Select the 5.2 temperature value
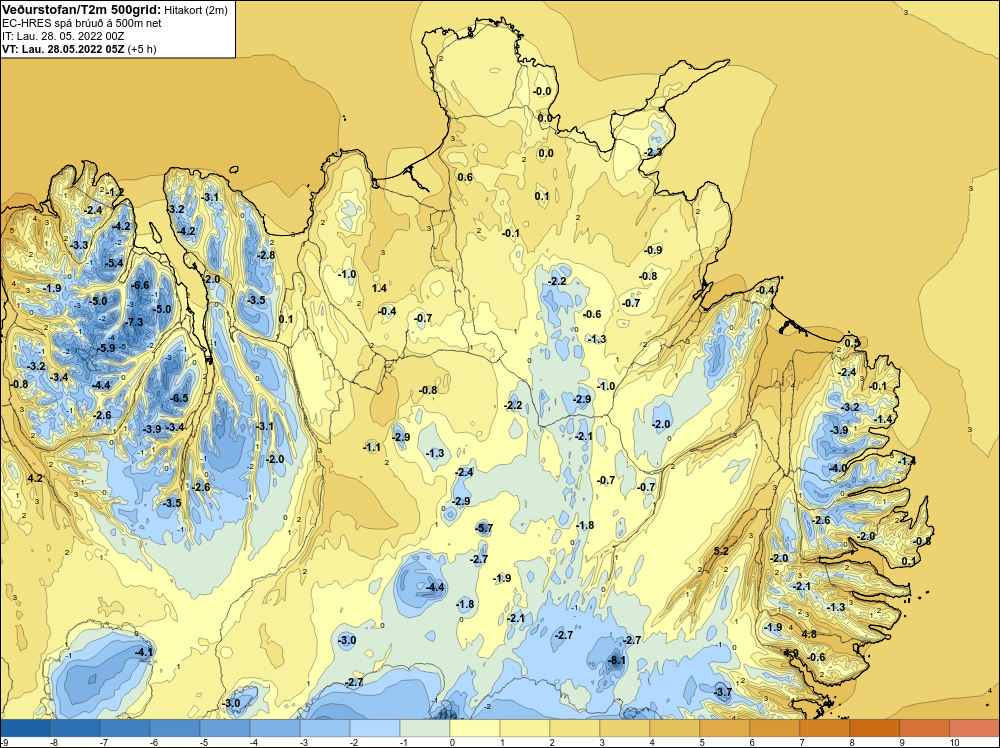Image resolution: width=1000 pixels, height=748 pixels. click(721, 552)
